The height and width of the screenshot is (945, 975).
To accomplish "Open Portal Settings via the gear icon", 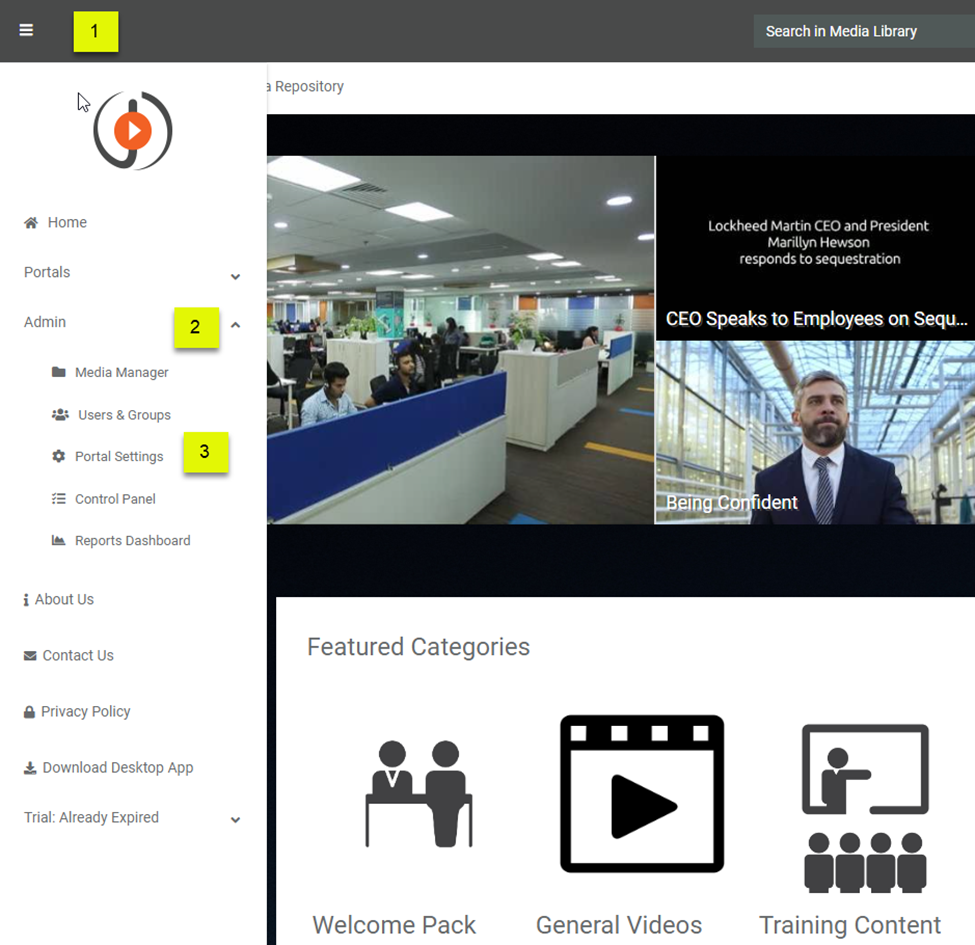I will 60,456.
